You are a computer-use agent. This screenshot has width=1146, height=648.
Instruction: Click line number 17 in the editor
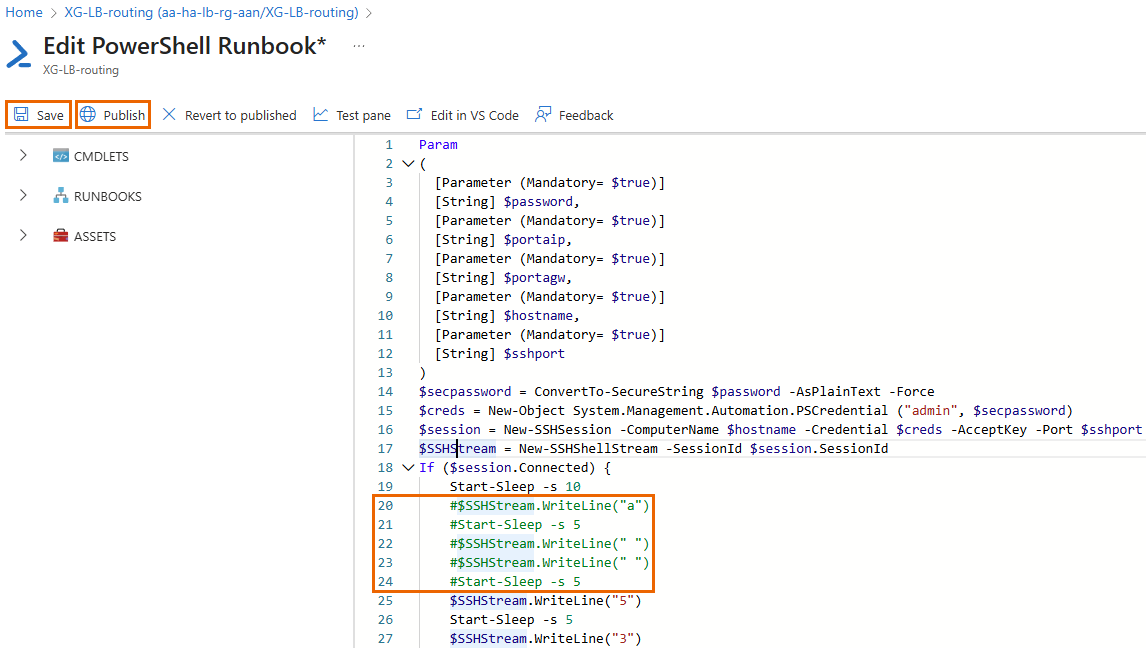(x=385, y=448)
